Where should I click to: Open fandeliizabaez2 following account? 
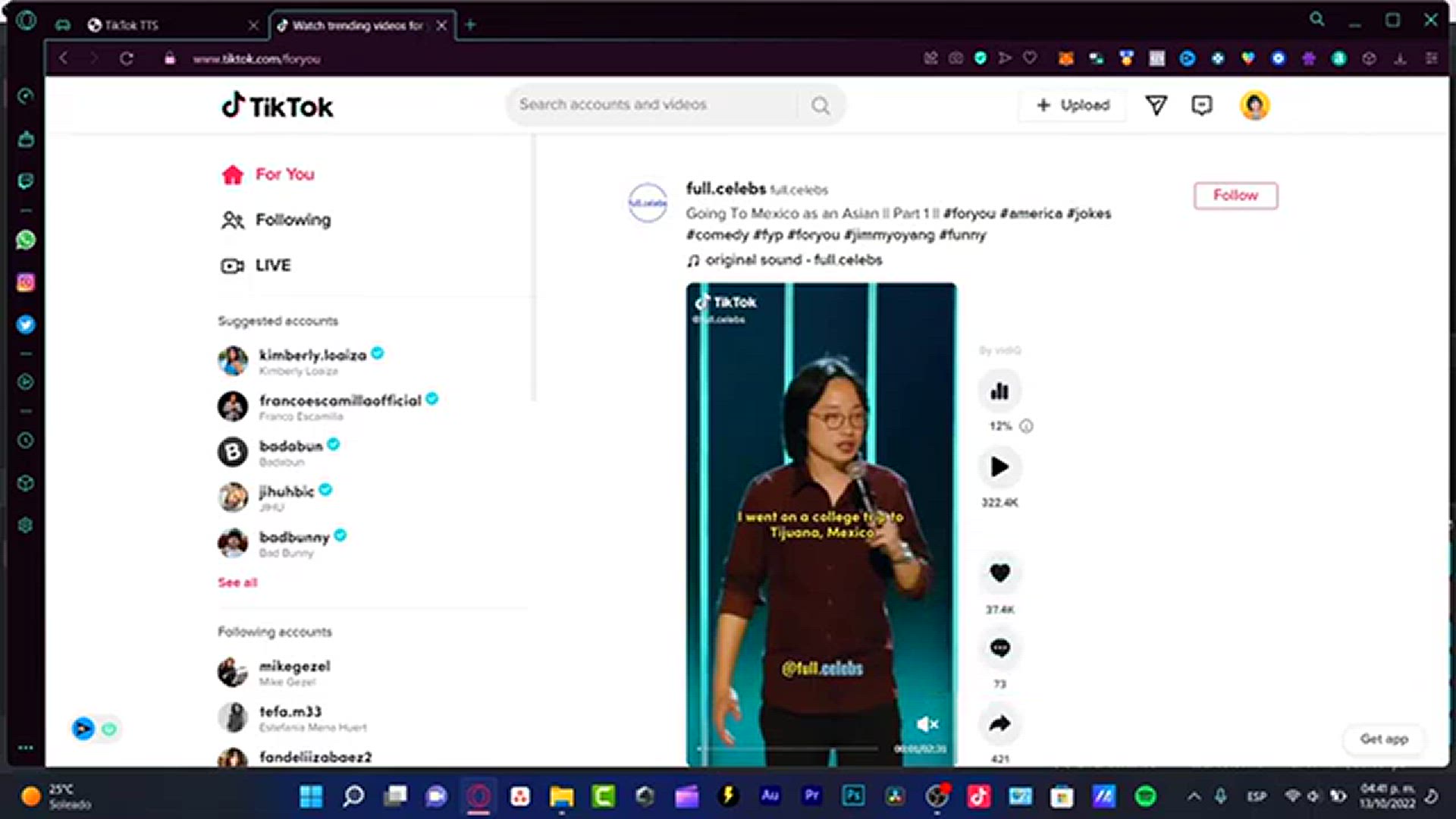click(295, 757)
